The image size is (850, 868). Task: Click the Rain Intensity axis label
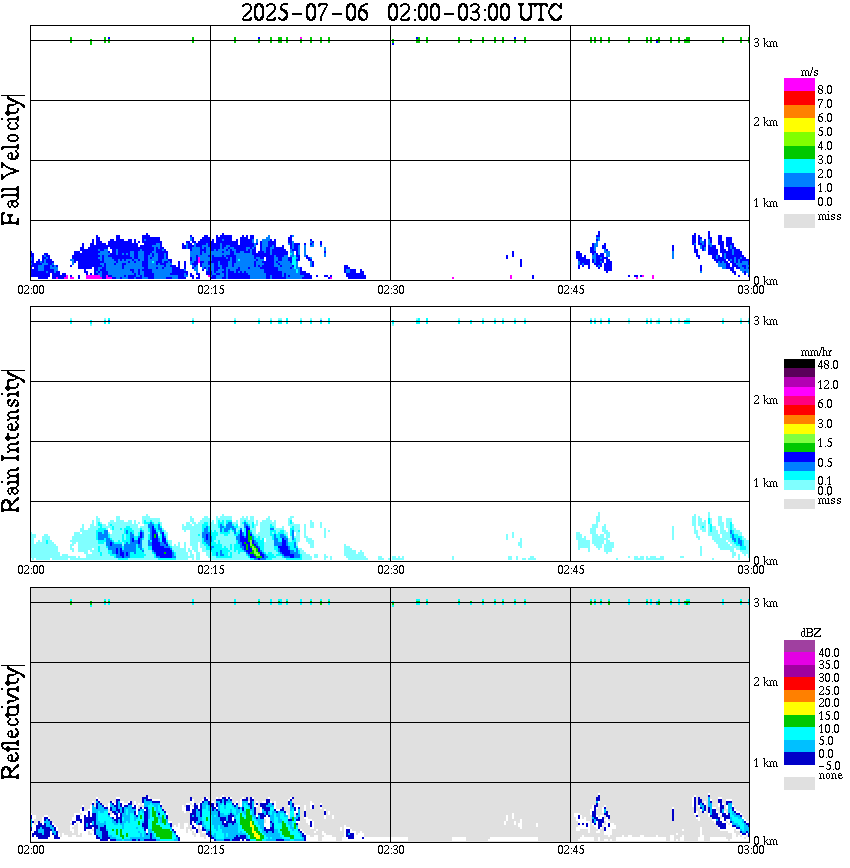coord(12,441)
